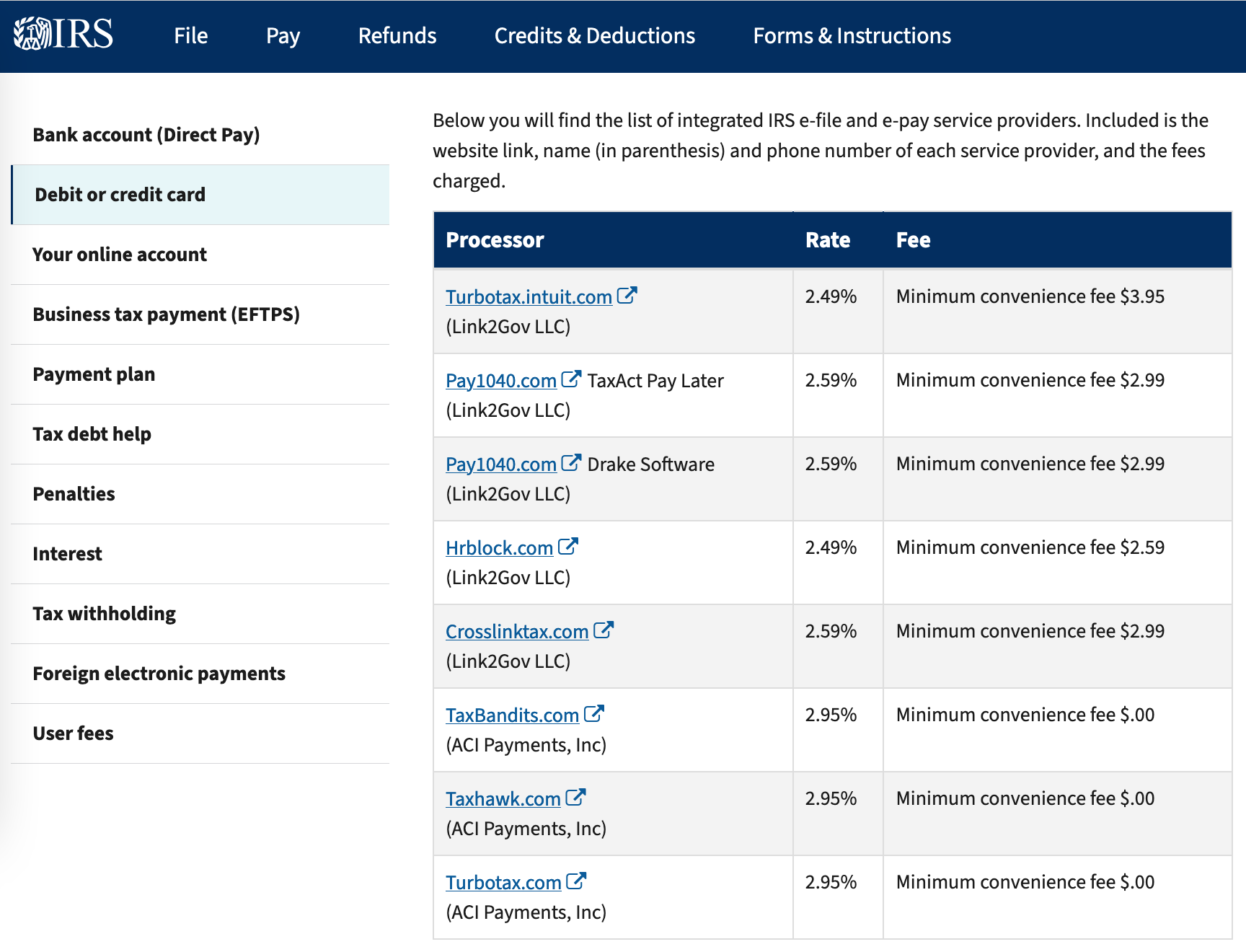Open the Pay1040.com link for Drake Software
The height and width of the screenshot is (952, 1246).
500,464
